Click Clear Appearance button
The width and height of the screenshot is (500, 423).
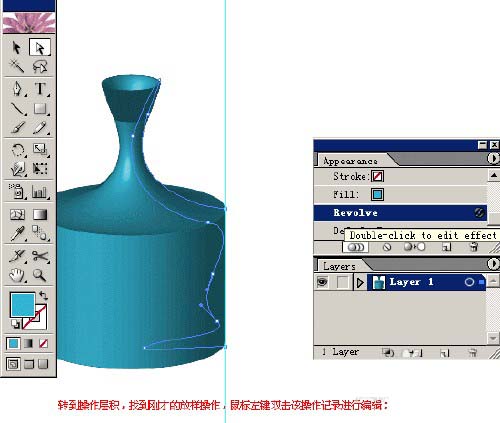[x=387, y=247]
